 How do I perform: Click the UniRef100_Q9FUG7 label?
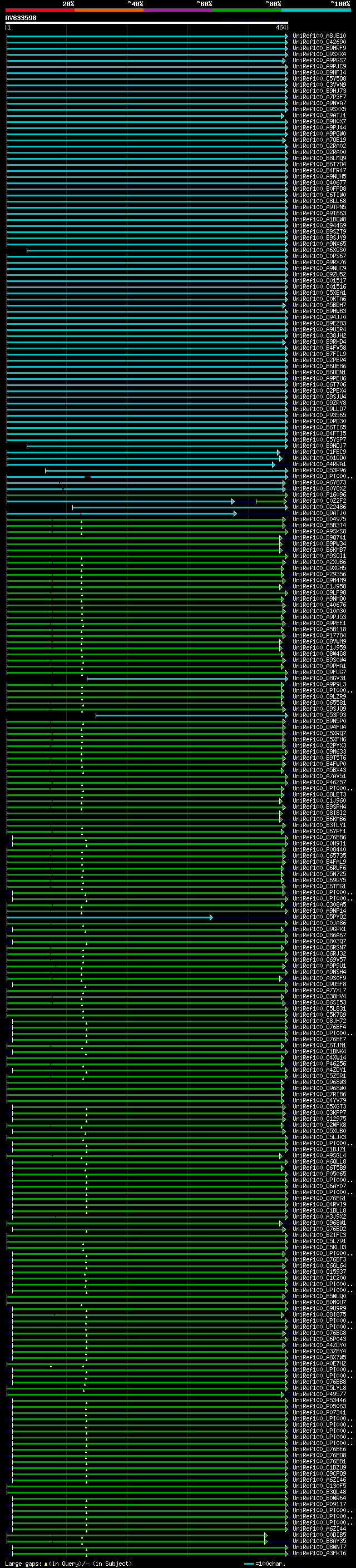(x=319, y=672)
